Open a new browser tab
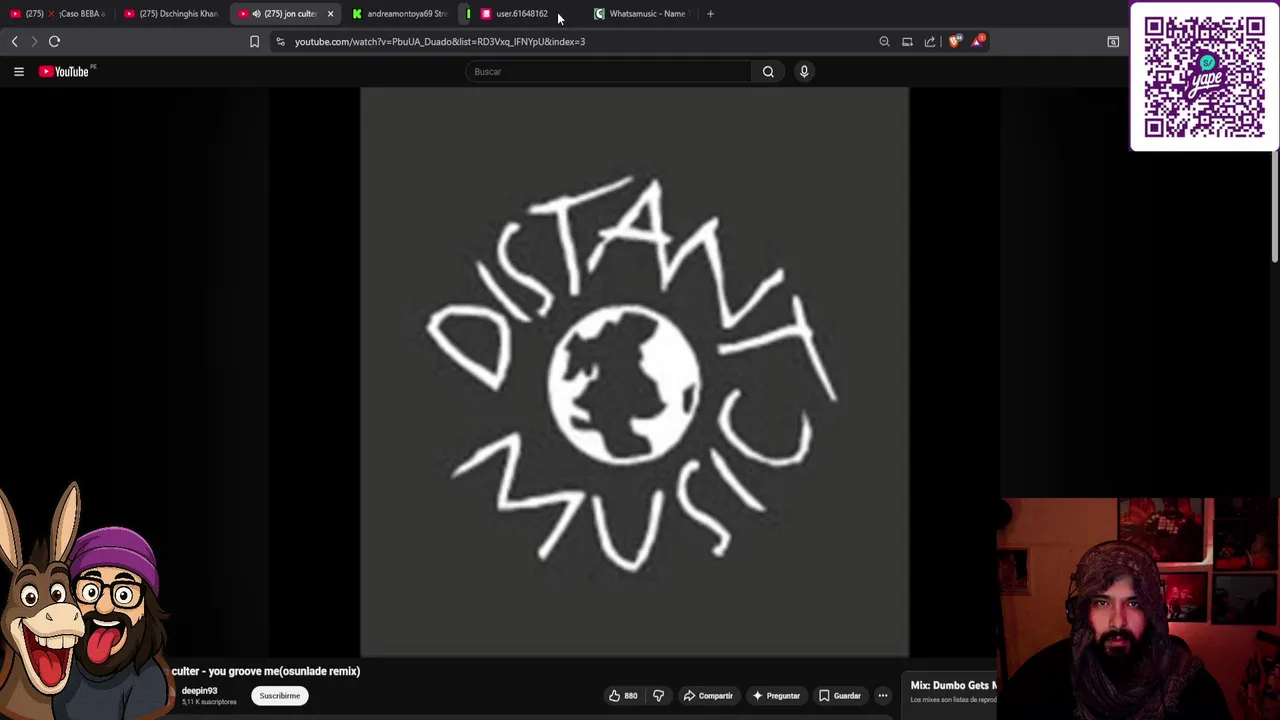 point(710,14)
